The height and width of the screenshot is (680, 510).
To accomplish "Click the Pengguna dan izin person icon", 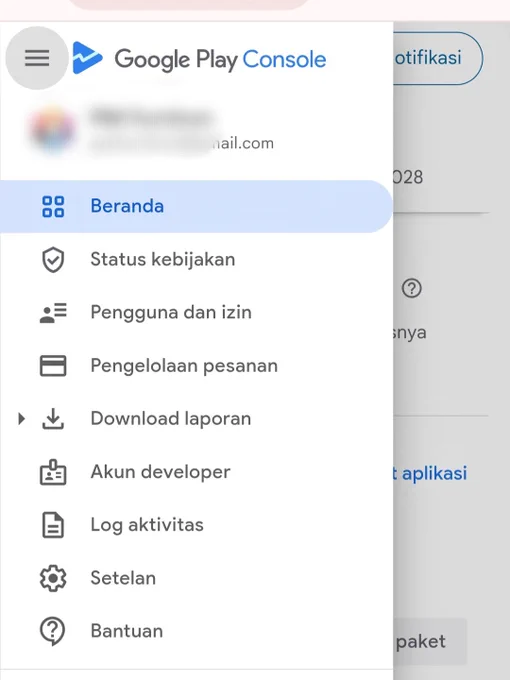I will (53, 313).
